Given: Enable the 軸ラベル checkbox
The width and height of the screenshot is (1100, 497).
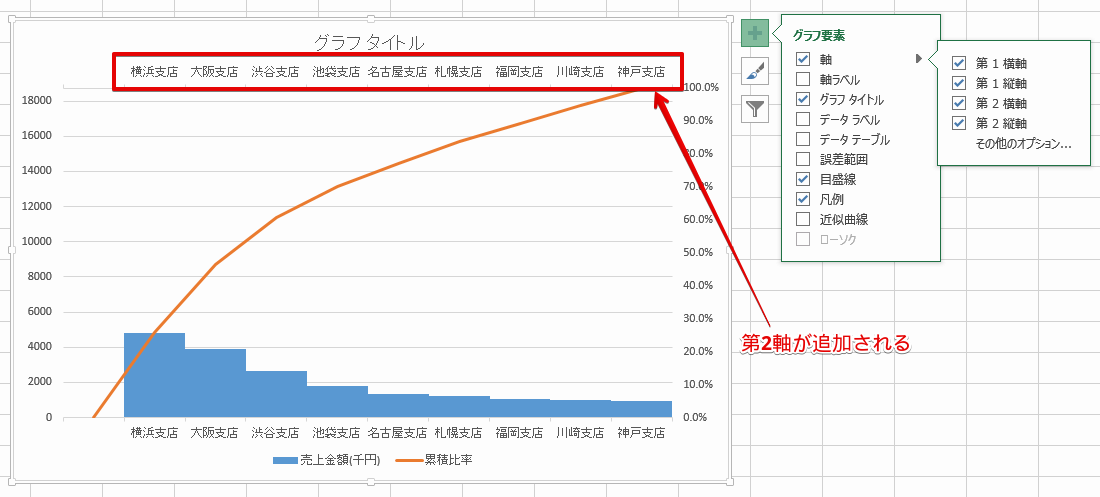Looking at the screenshot, I should 803,79.
